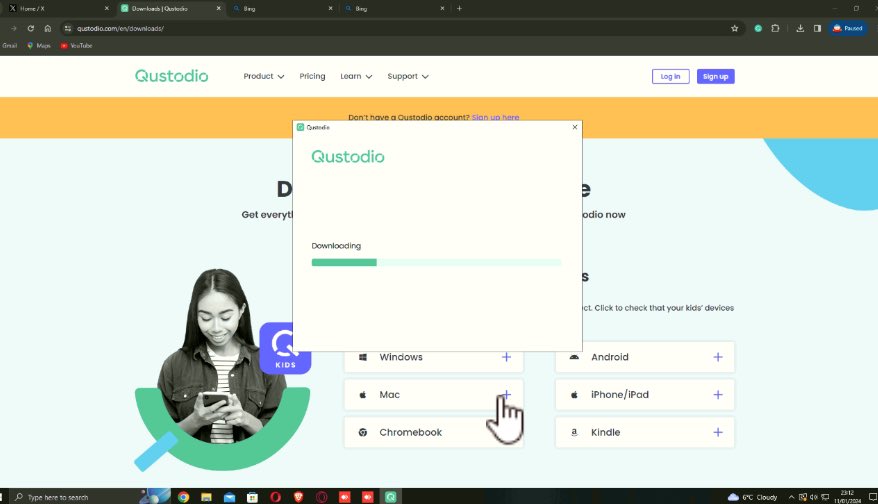
Task: Open the Extensions puzzle menu
Action: [x=776, y=28]
